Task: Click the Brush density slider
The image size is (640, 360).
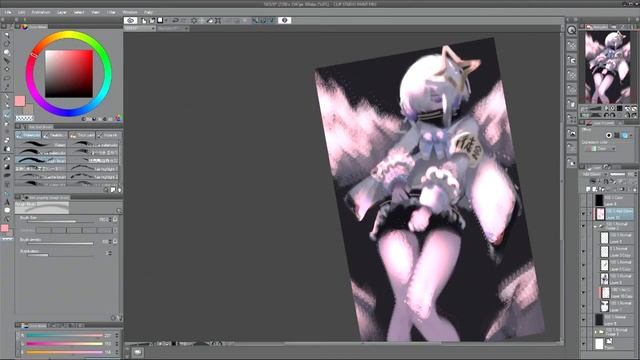Action: point(61,243)
